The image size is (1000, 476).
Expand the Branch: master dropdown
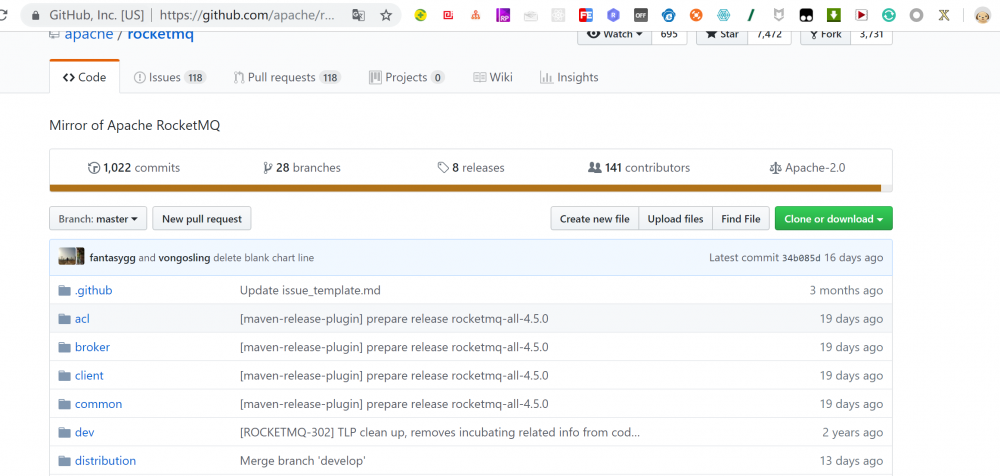(x=98, y=219)
